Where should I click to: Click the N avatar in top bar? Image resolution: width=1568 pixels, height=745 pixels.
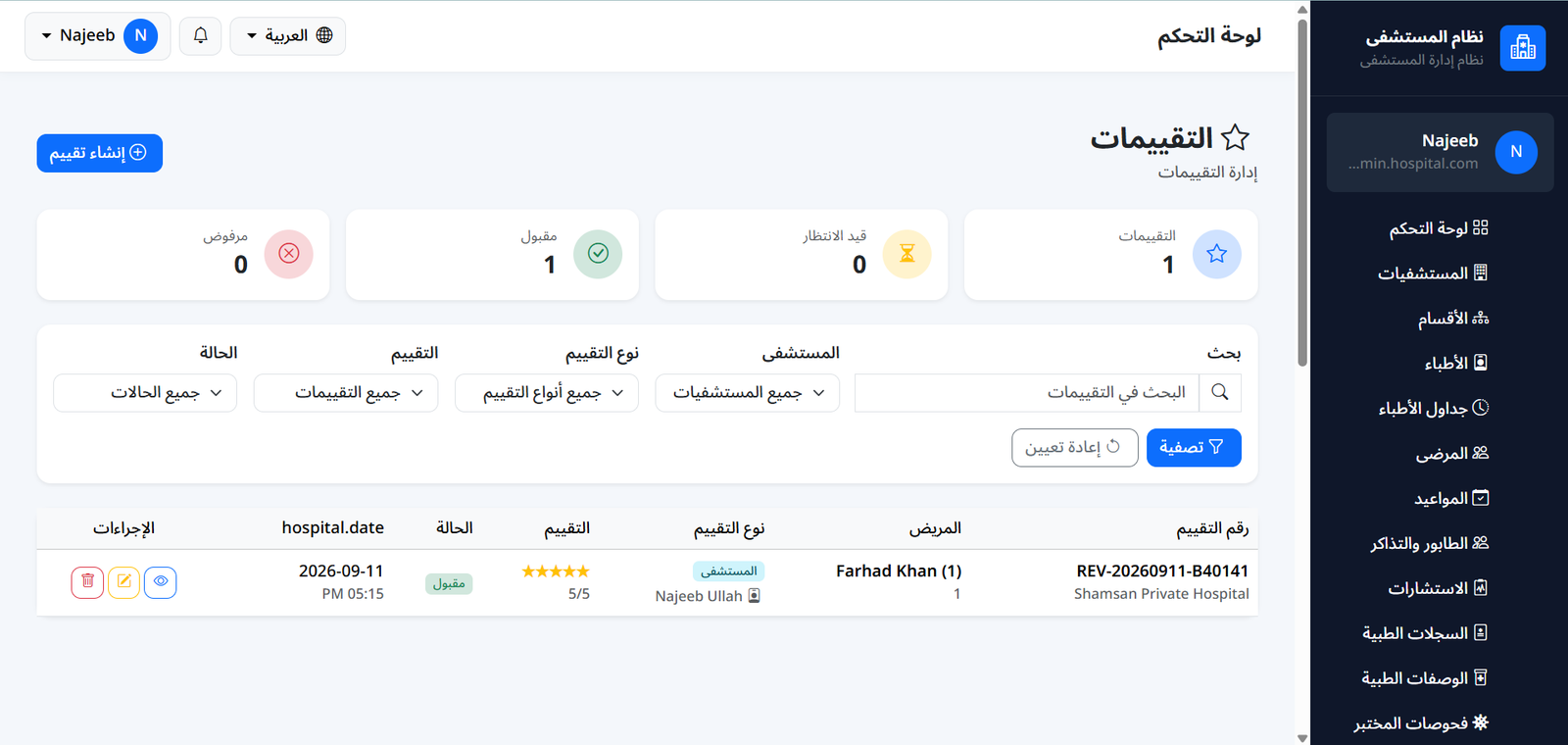click(141, 35)
